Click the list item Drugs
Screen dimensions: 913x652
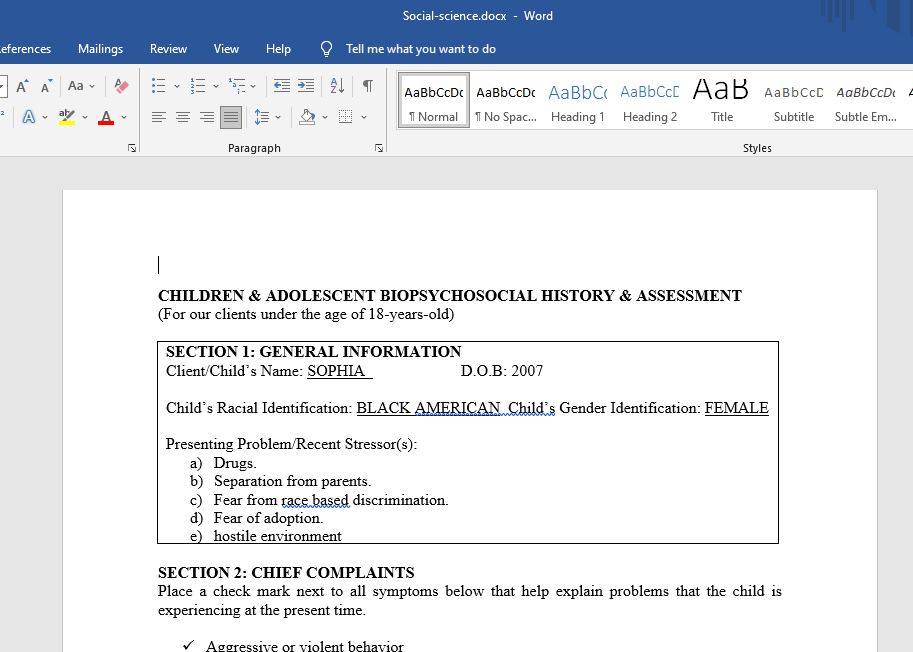pyautogui.click(x=235, y=463)
